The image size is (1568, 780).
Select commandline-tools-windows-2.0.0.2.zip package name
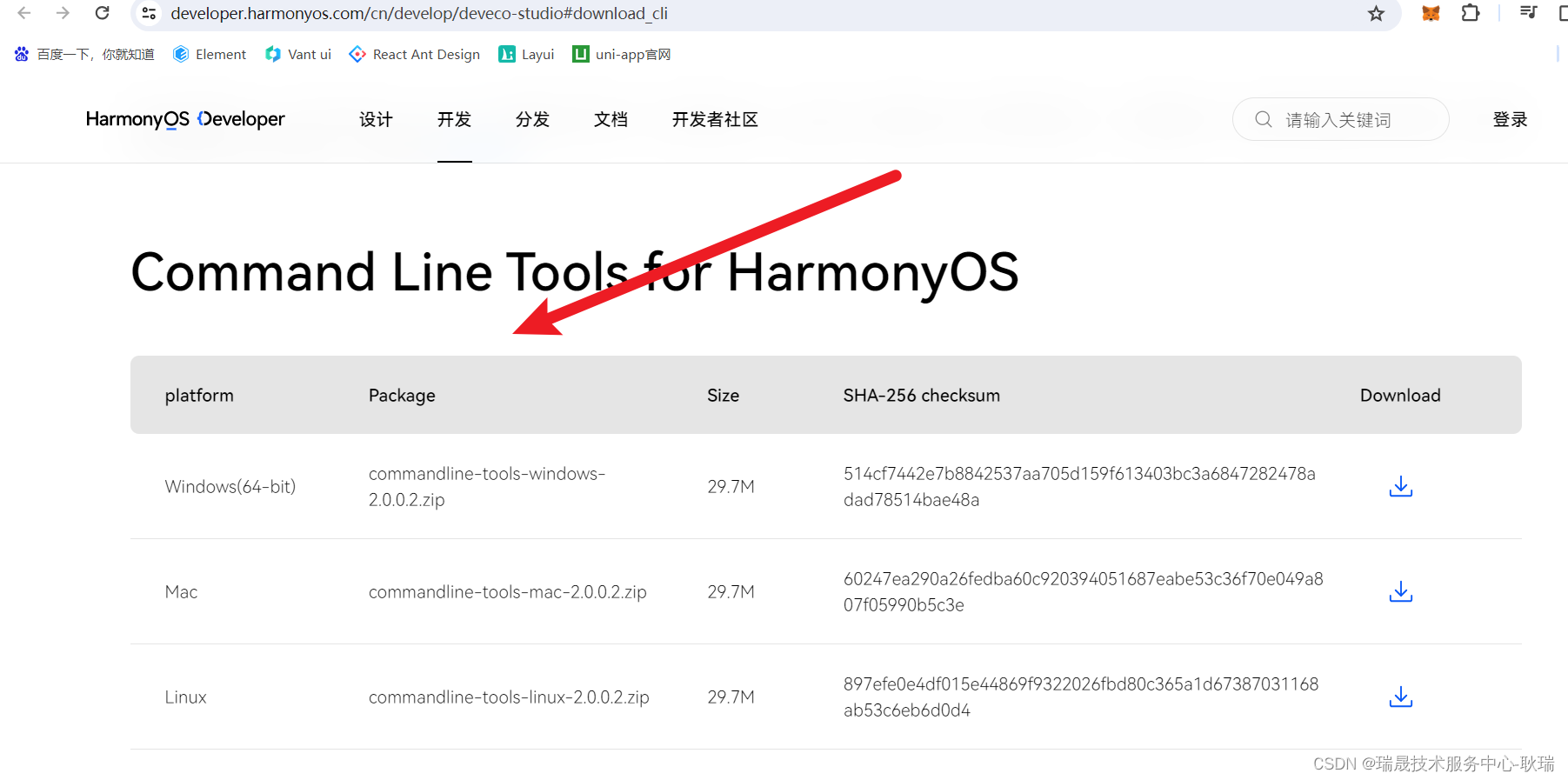[x=487, y=487]
